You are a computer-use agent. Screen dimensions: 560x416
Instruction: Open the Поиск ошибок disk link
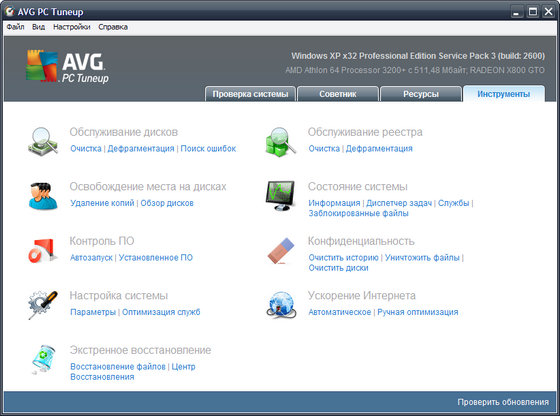(208, 149)
